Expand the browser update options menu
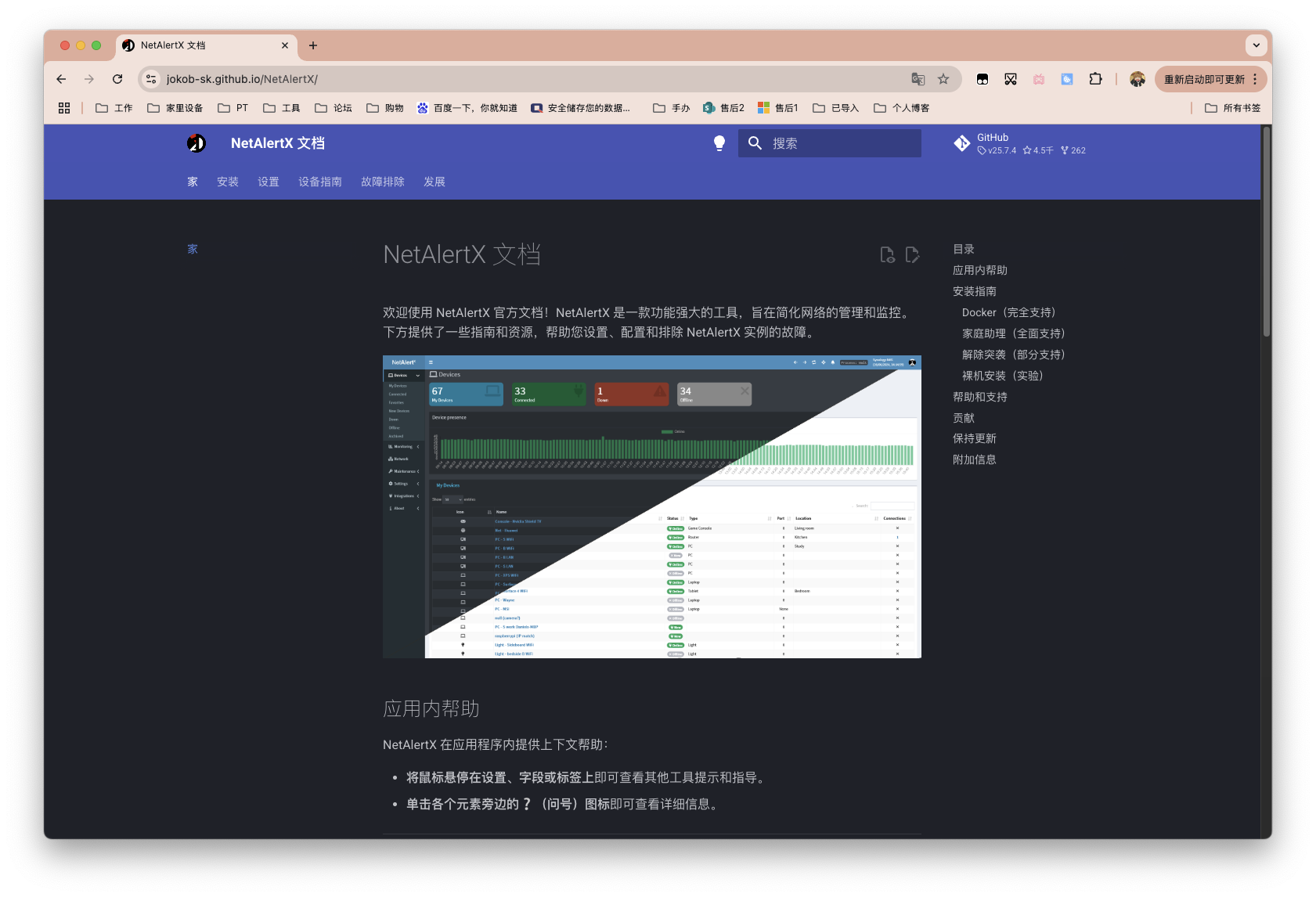This screenshot has height=897, width=1316. [1254, 79]
